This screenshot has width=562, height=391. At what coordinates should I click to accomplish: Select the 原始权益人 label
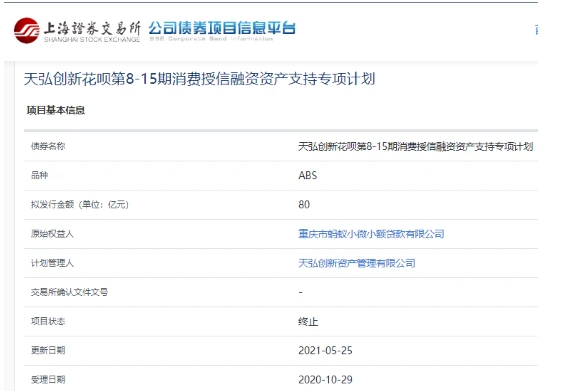52,234
